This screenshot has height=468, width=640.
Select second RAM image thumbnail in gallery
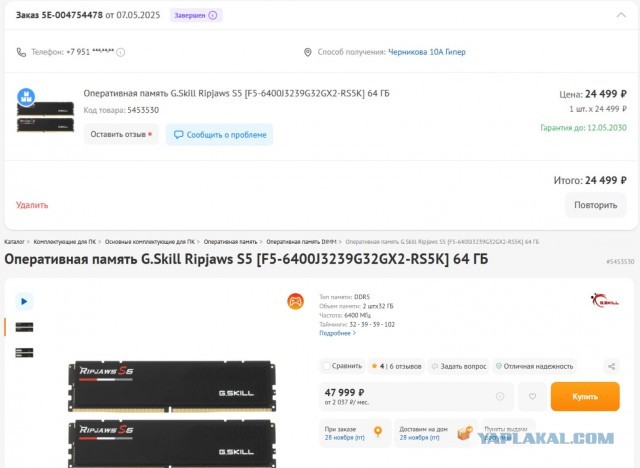point(24,353)
